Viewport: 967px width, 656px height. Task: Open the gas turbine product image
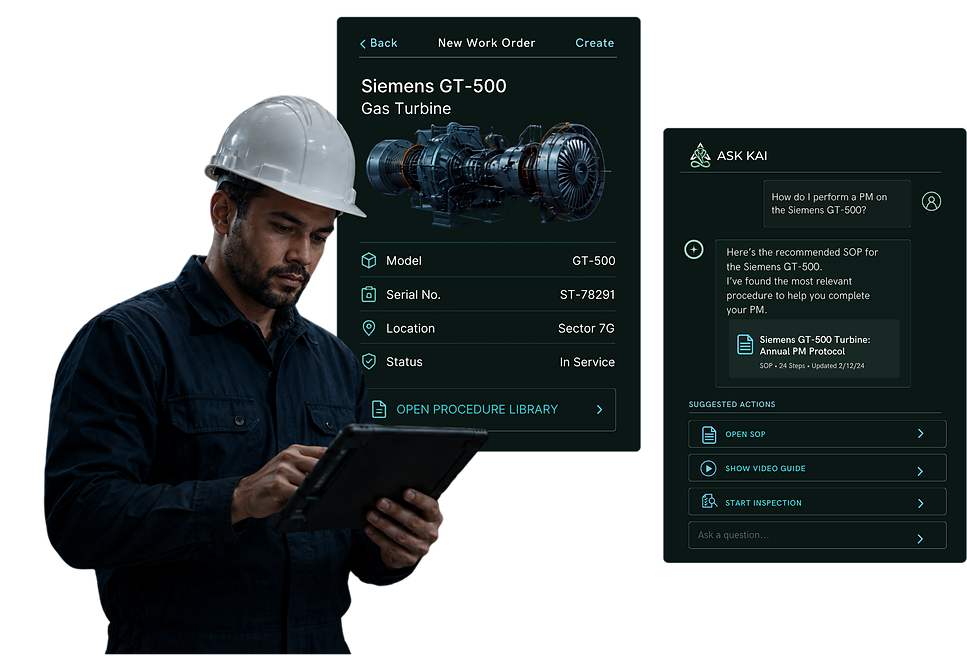pyautogui.click(x=487, y=173)
